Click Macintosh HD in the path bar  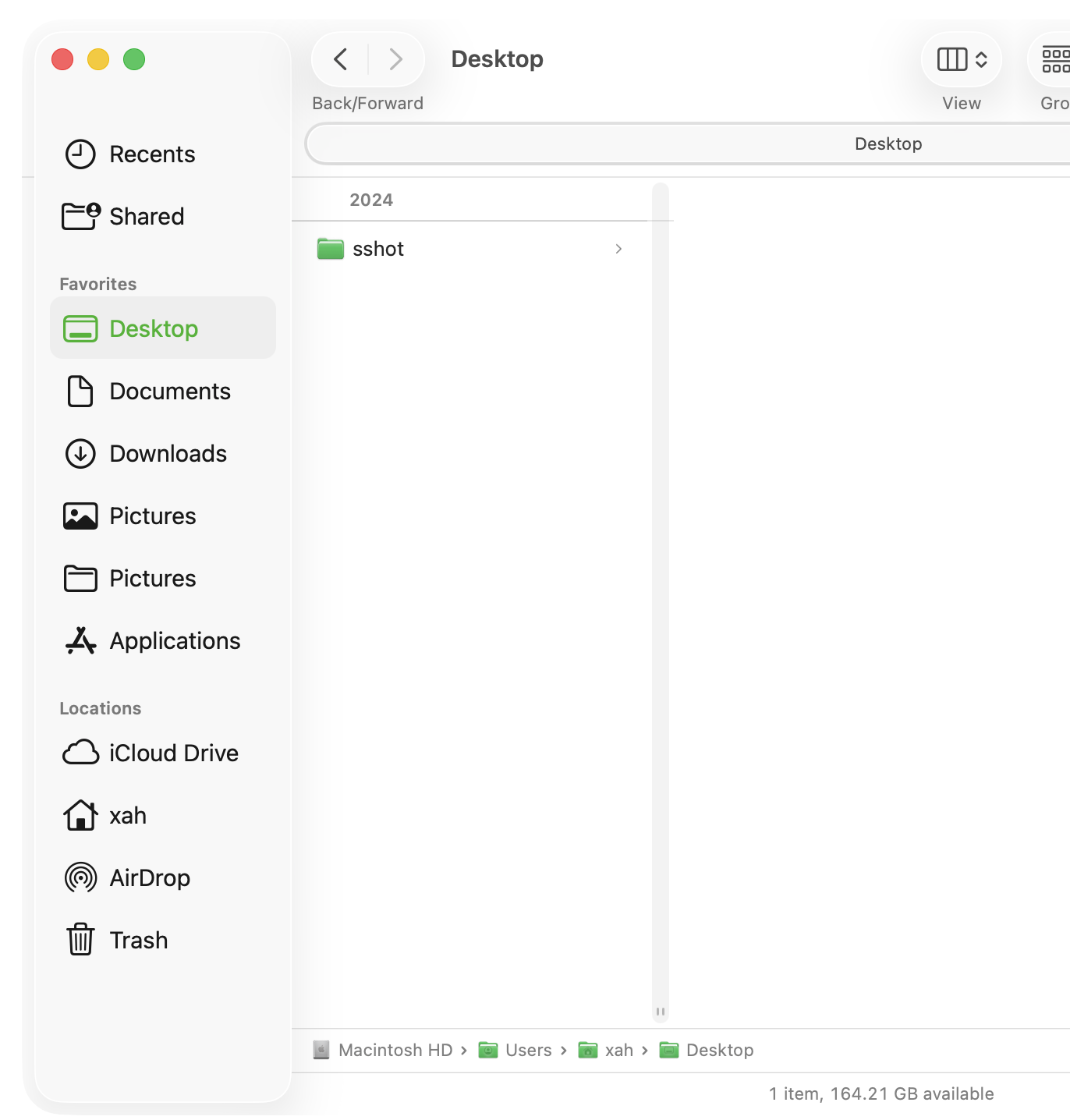tap(395, 1050)
